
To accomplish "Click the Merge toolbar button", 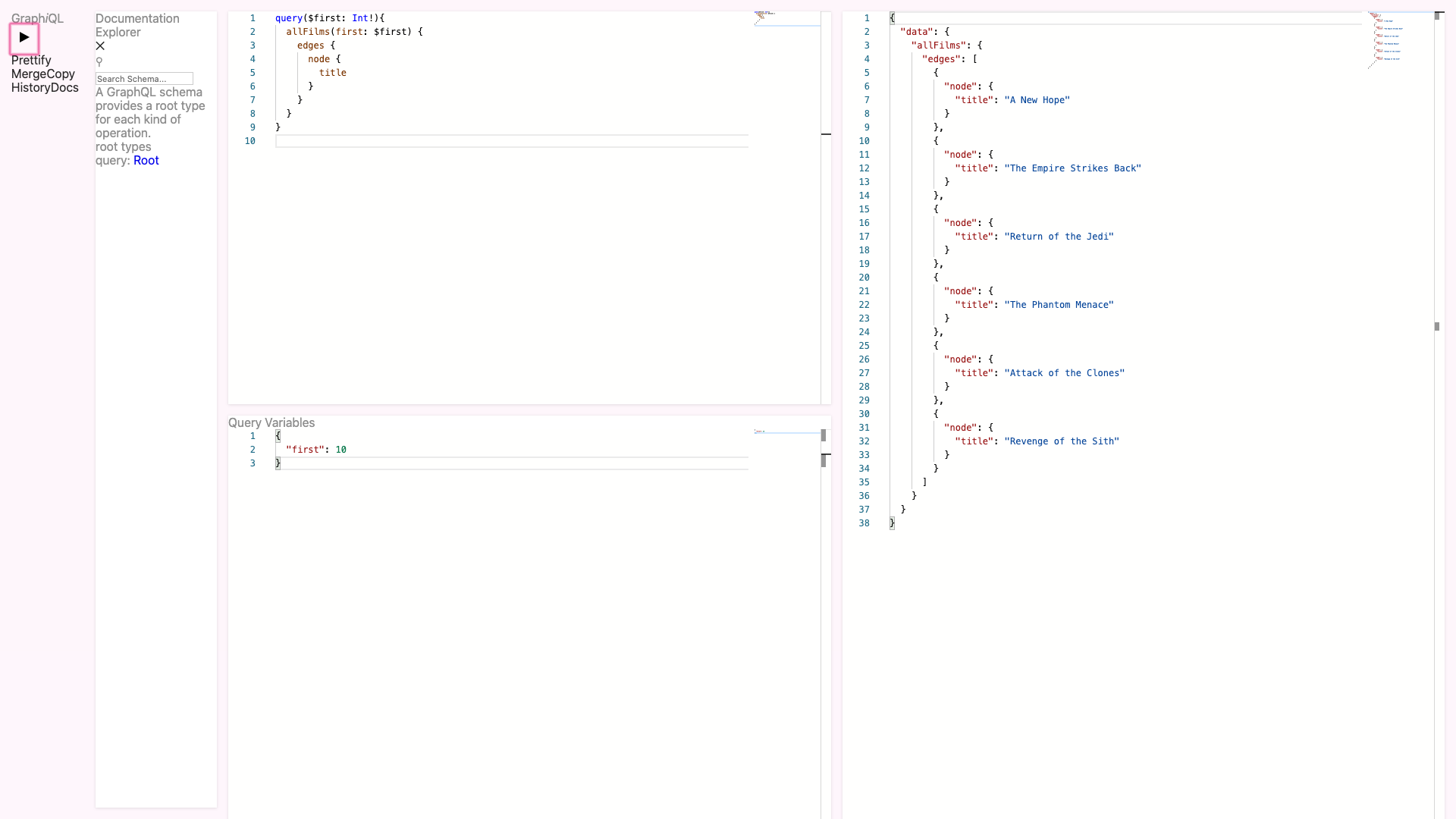I will pyautogui.click(x=27, y=74).
